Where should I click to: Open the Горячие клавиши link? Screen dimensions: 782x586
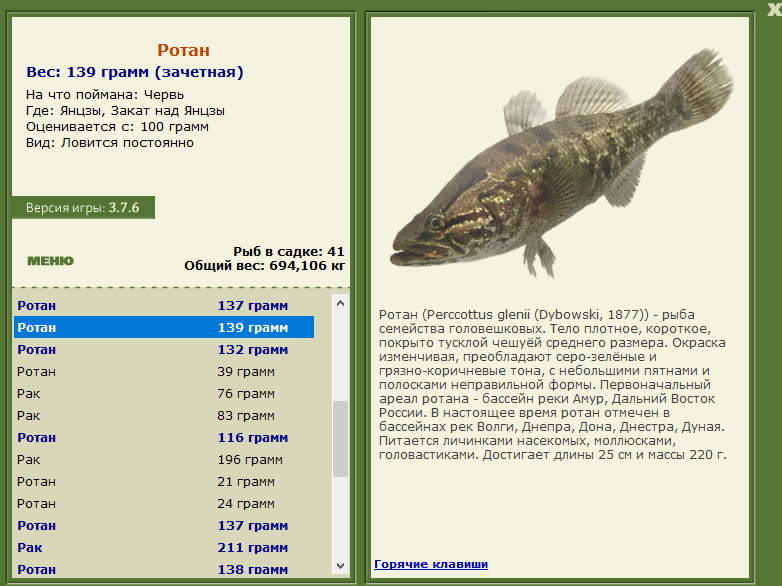point(431,564)
